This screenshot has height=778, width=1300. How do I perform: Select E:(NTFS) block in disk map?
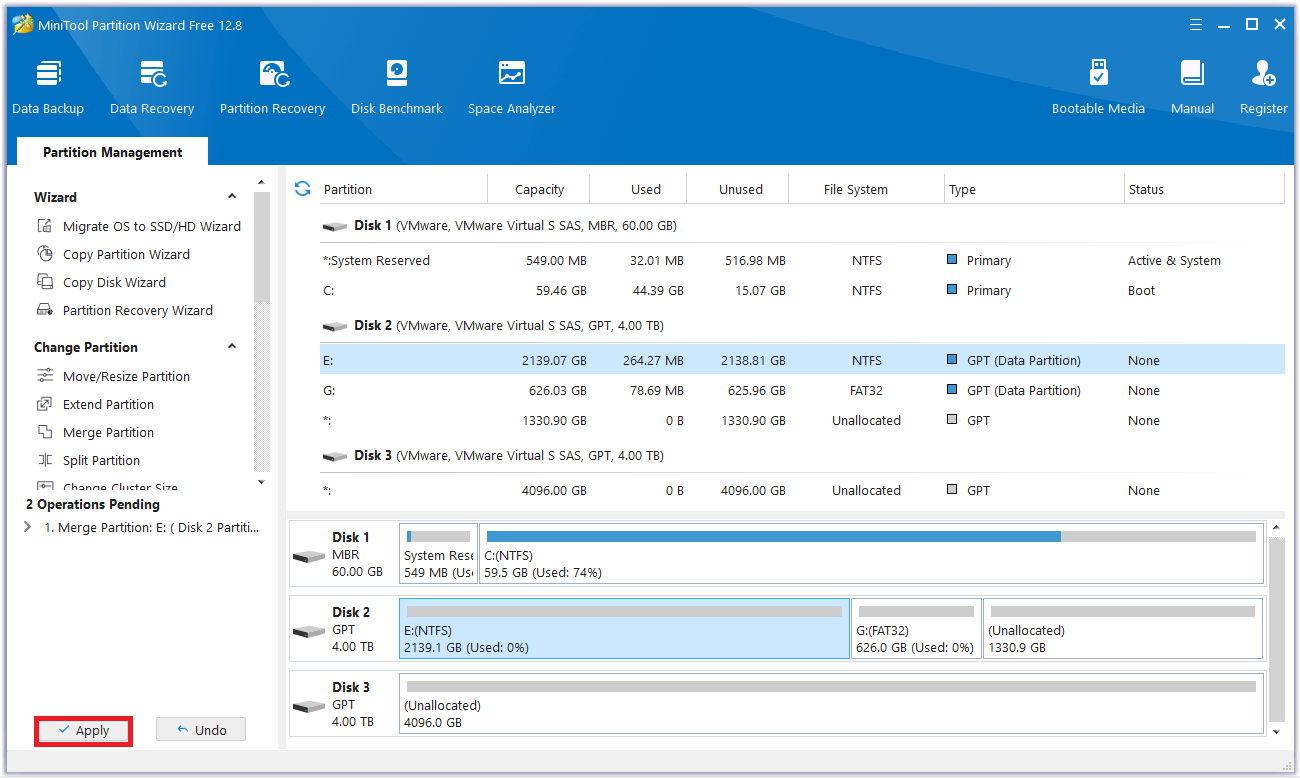[624, 629]
